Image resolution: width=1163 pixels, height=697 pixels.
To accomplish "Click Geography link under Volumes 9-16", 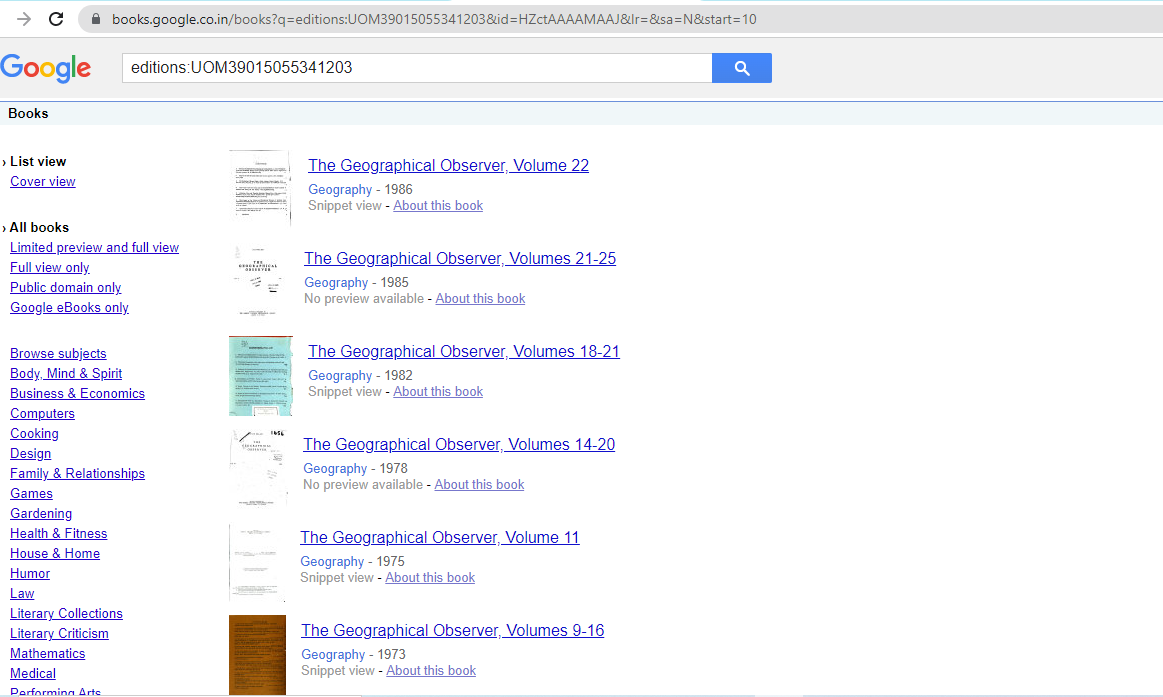I will (x=333, y=655).
